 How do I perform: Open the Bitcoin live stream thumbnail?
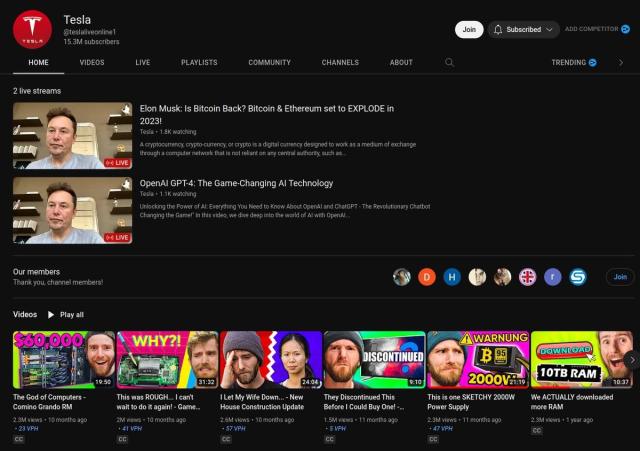(x=72, y=135)
